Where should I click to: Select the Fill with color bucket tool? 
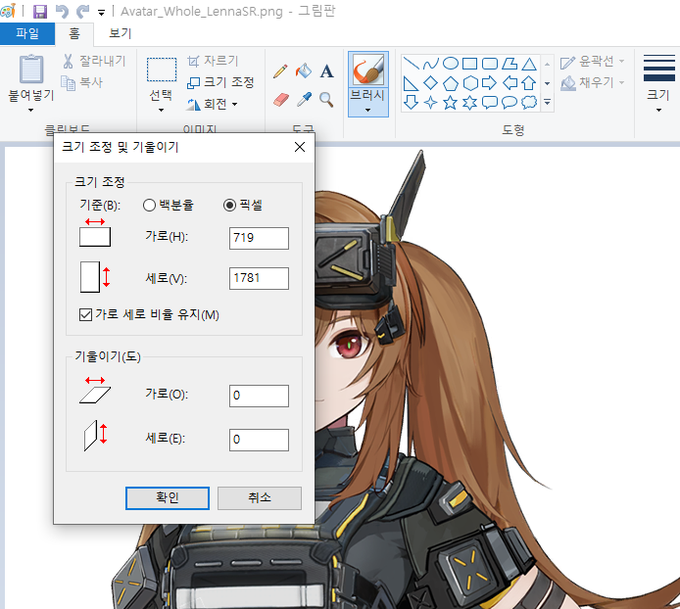pyautogui.click(x=304, y=71)
